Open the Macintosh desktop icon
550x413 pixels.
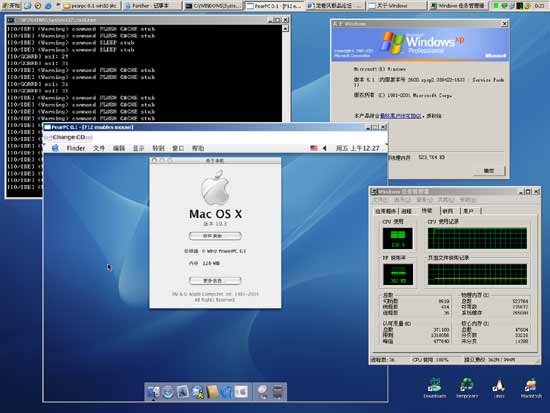pos(531,388)
